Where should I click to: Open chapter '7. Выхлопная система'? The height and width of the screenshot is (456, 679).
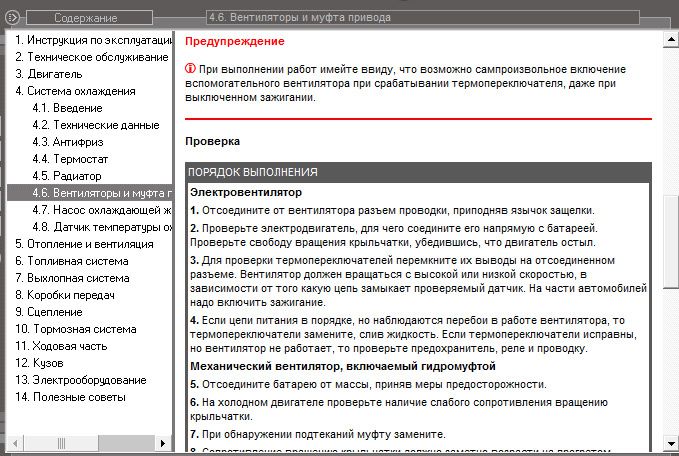coord(72,278)
